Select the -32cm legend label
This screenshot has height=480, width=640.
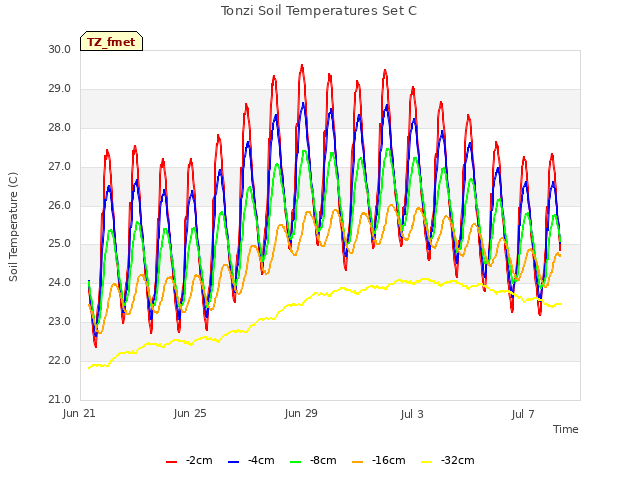coord(458,461)
